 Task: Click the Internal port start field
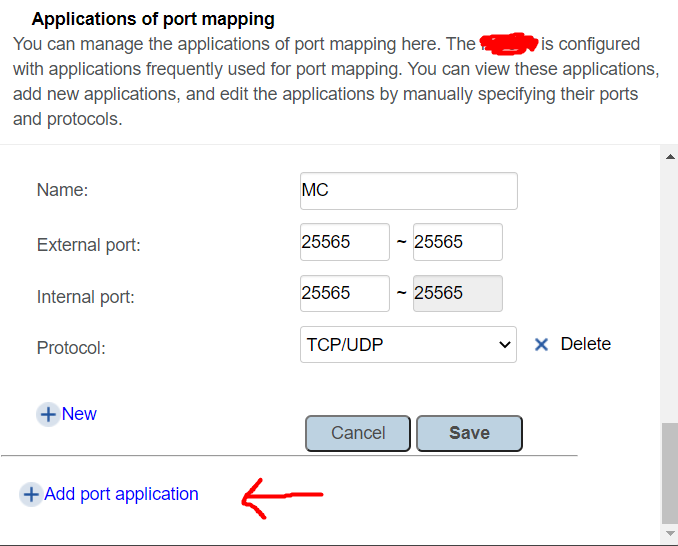pyautogui.click(x=345, y=294)
